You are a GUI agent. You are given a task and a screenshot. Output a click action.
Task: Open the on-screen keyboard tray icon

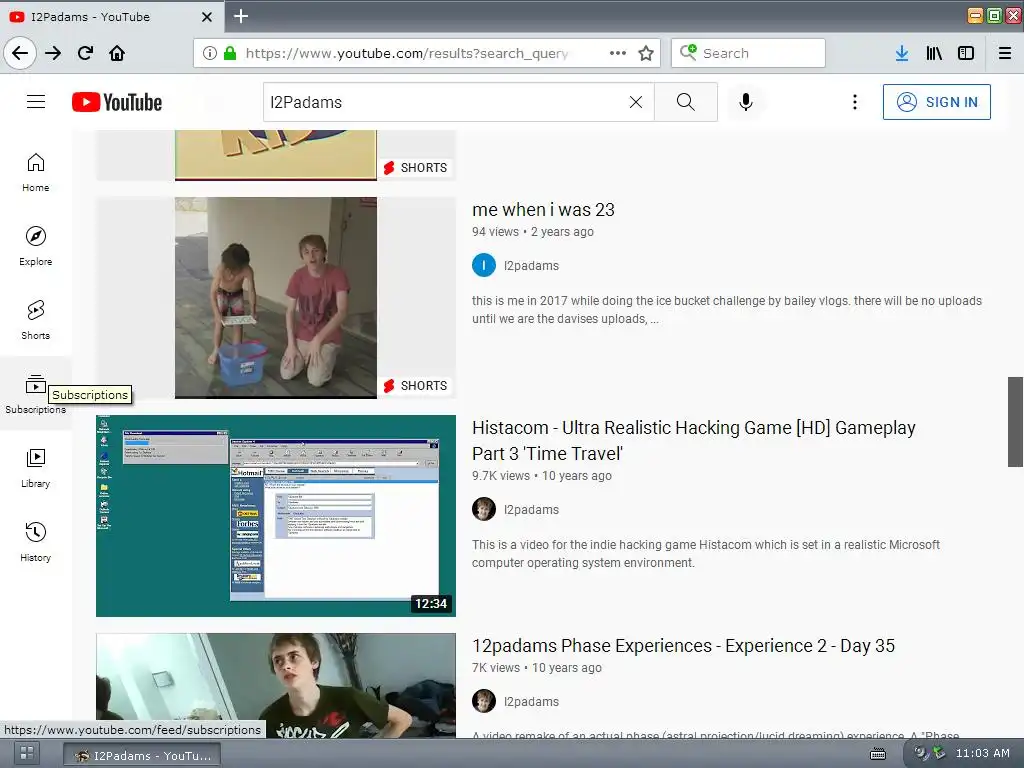coord(878,754)
